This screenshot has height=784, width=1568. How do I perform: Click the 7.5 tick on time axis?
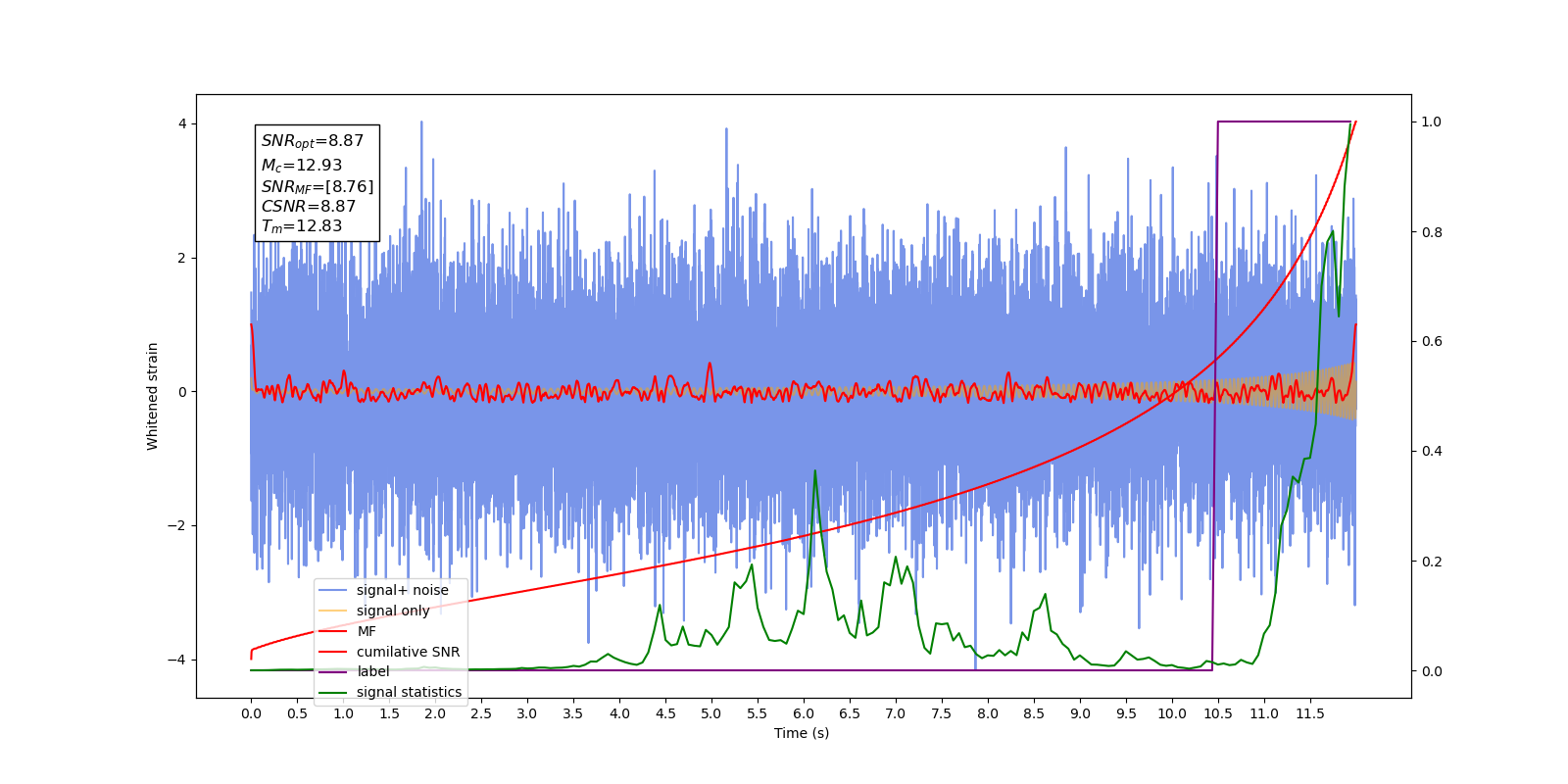[942, 713]
